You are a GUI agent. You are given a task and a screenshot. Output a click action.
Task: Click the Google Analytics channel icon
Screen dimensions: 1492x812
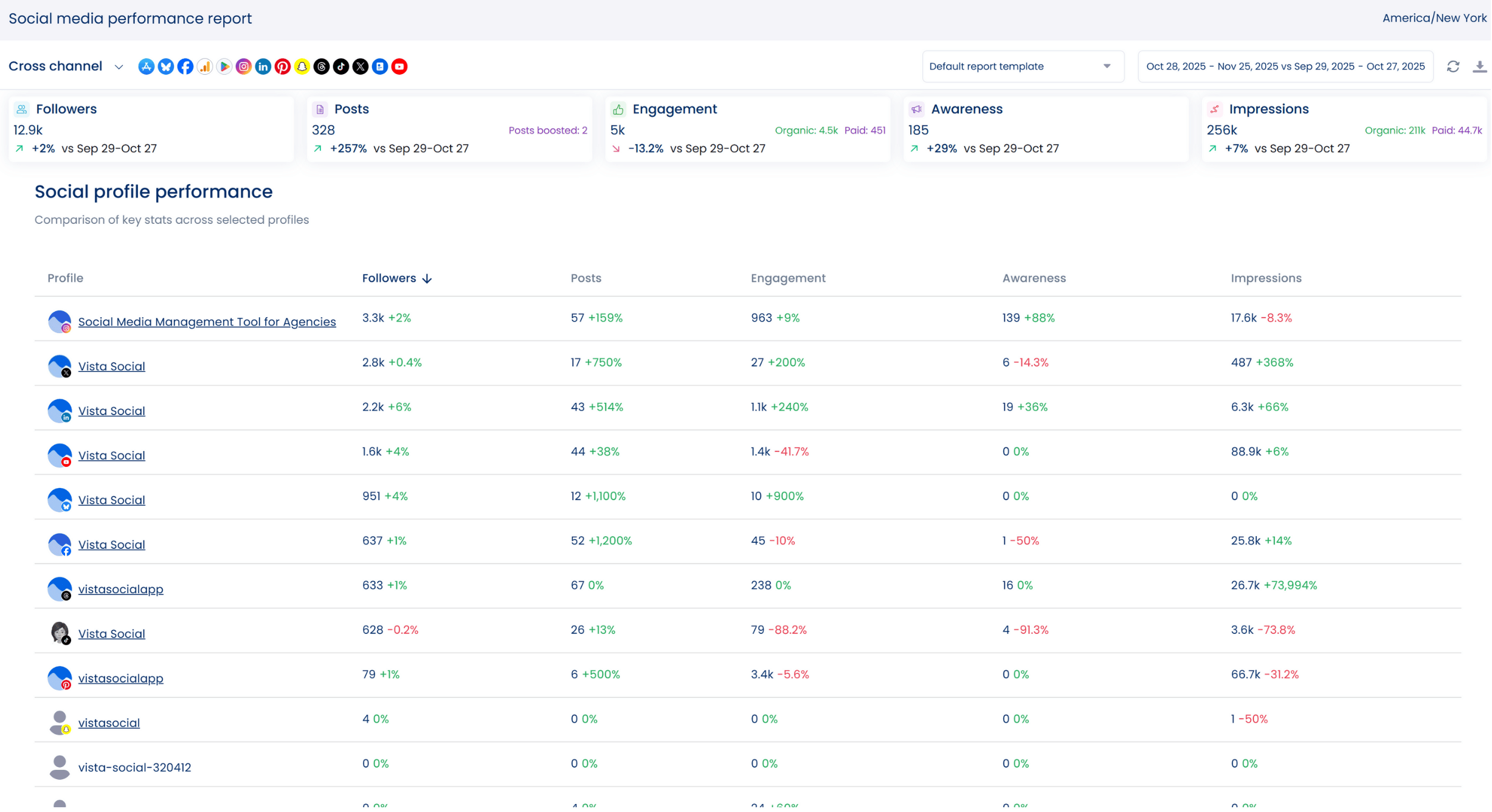coord(204,67)
